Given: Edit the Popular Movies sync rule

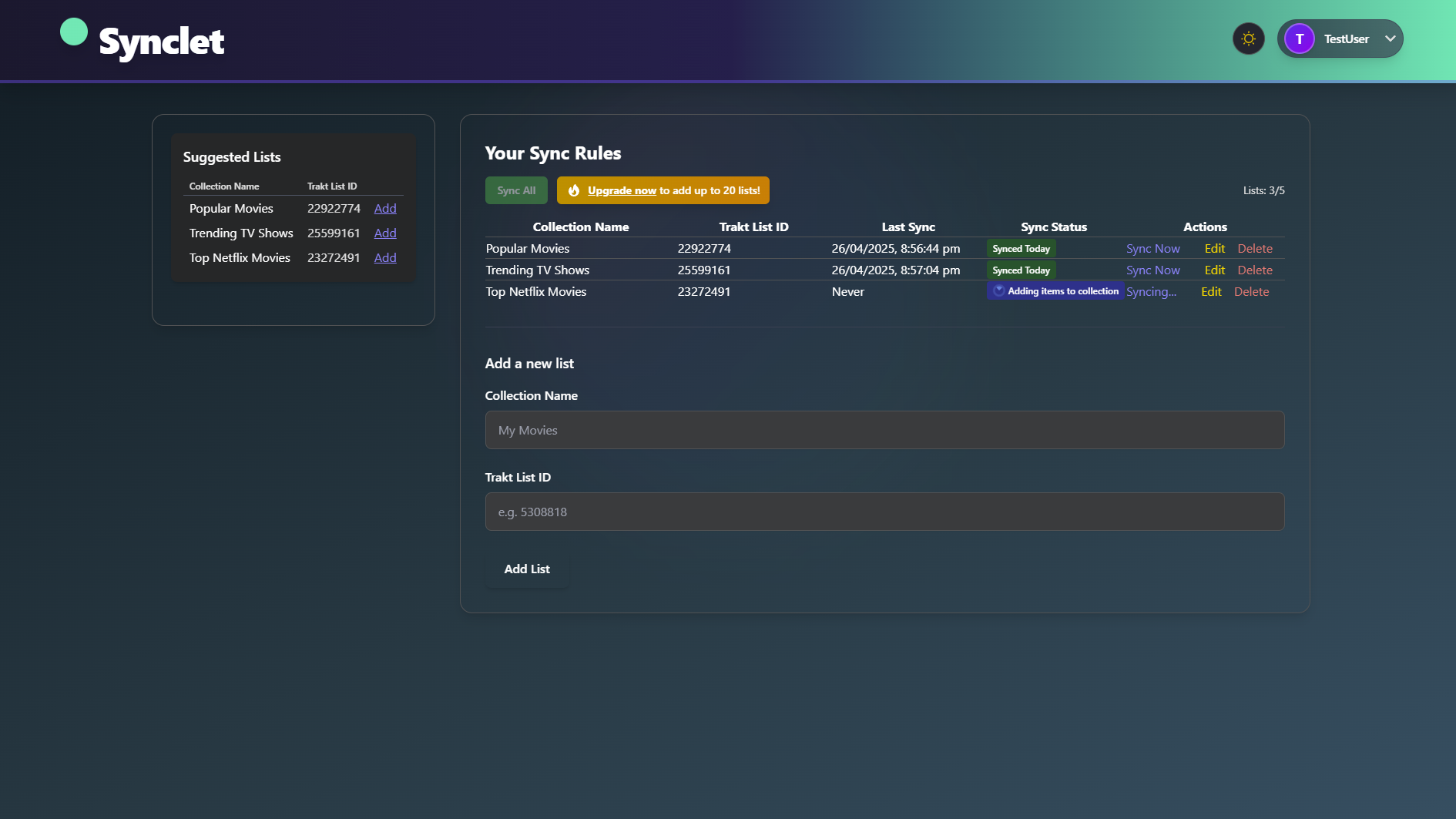Looking at the screenshot, I should click(1215, 249).
